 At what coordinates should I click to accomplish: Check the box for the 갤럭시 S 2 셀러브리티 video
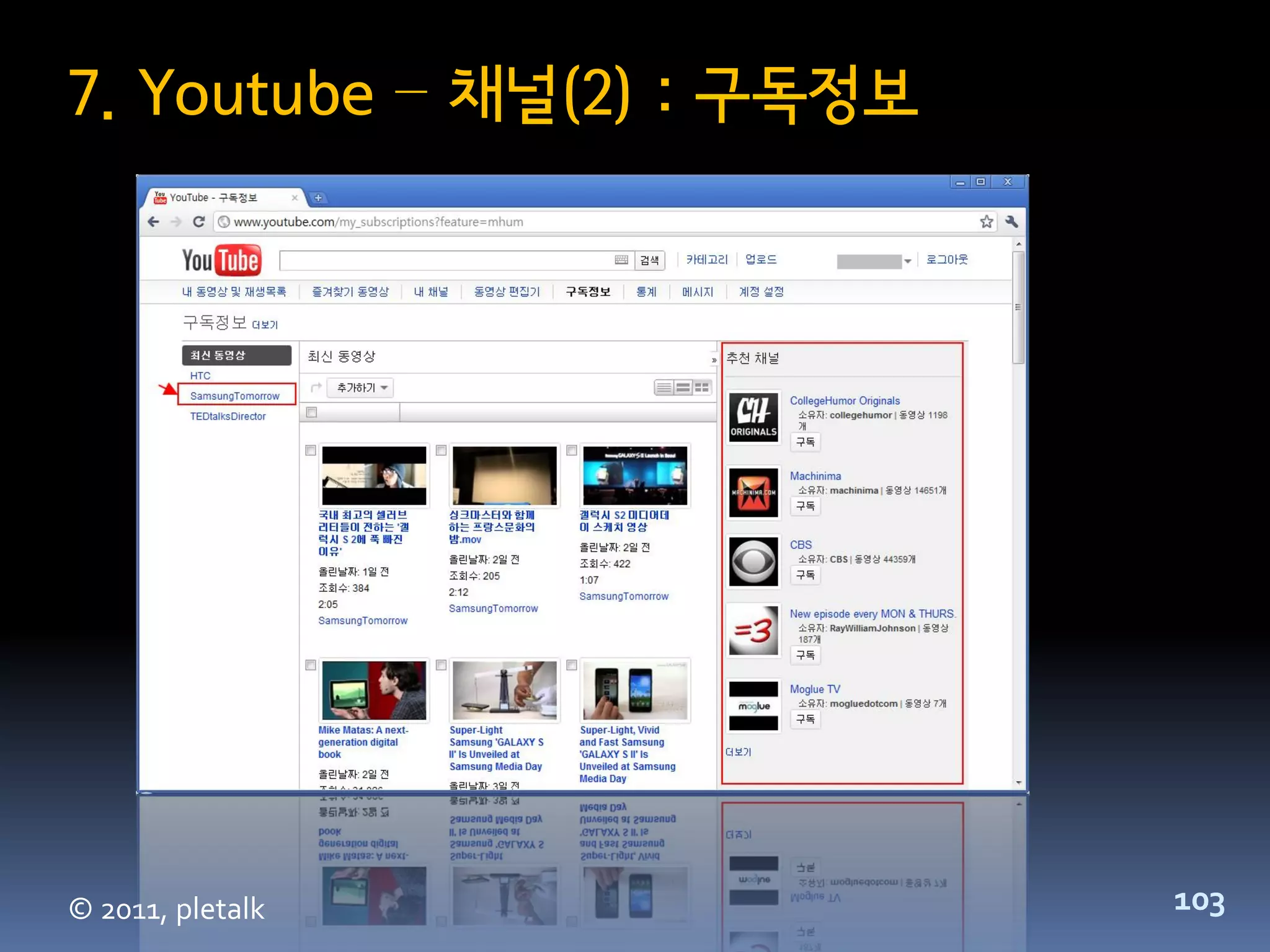311,450
